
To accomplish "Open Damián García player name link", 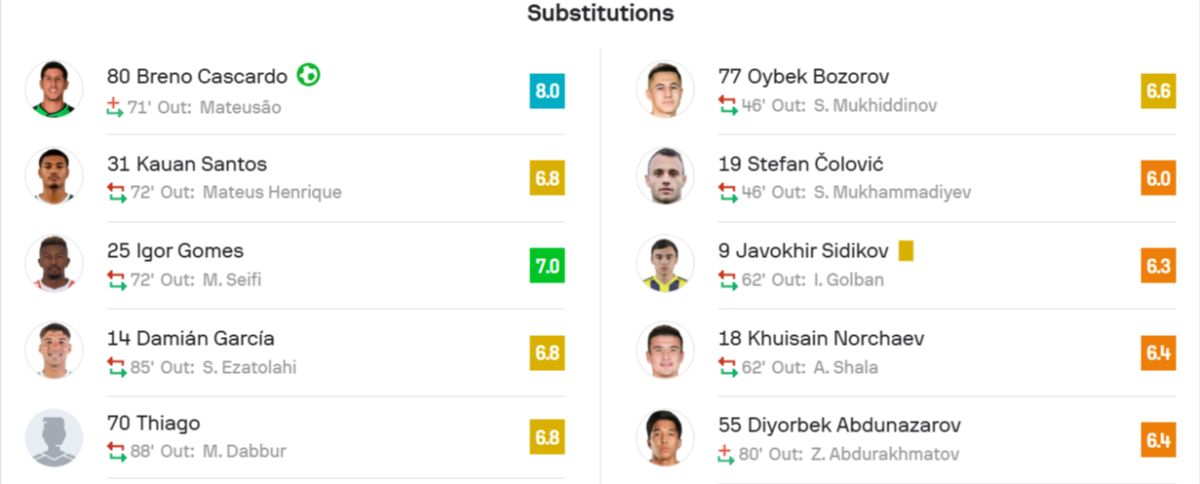I will pos(191,338).
